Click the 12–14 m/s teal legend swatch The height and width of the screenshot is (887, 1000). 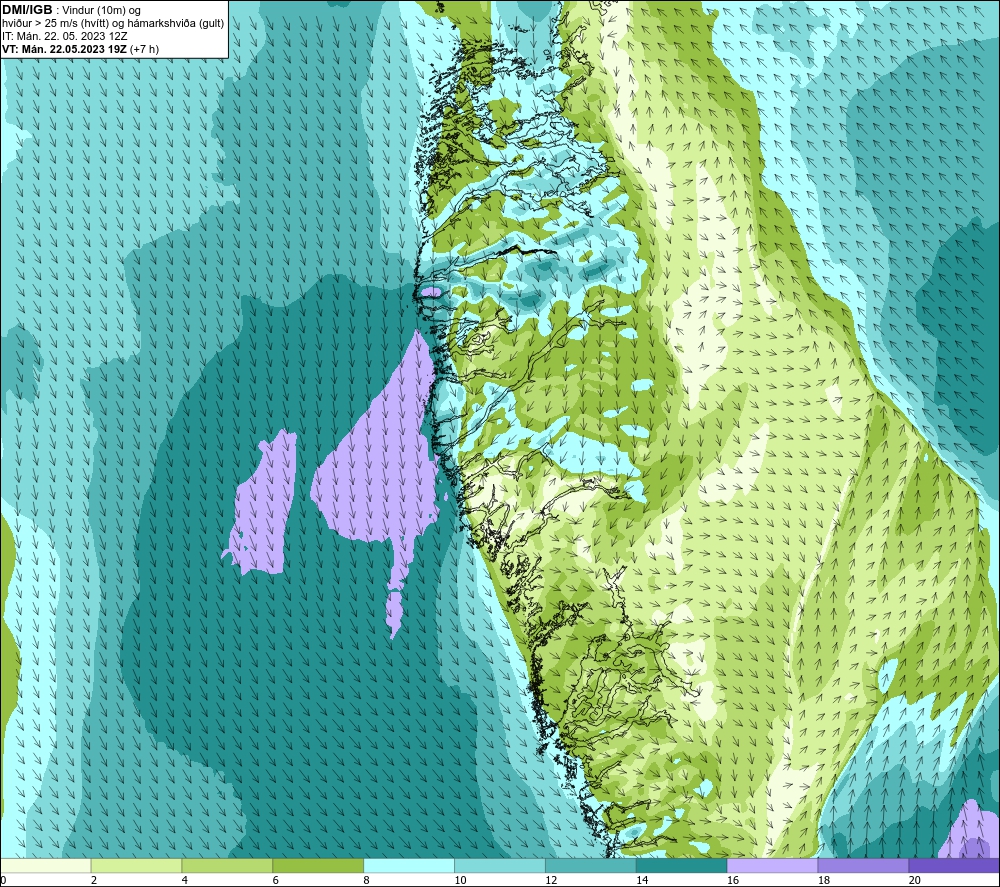pos(591,865)
